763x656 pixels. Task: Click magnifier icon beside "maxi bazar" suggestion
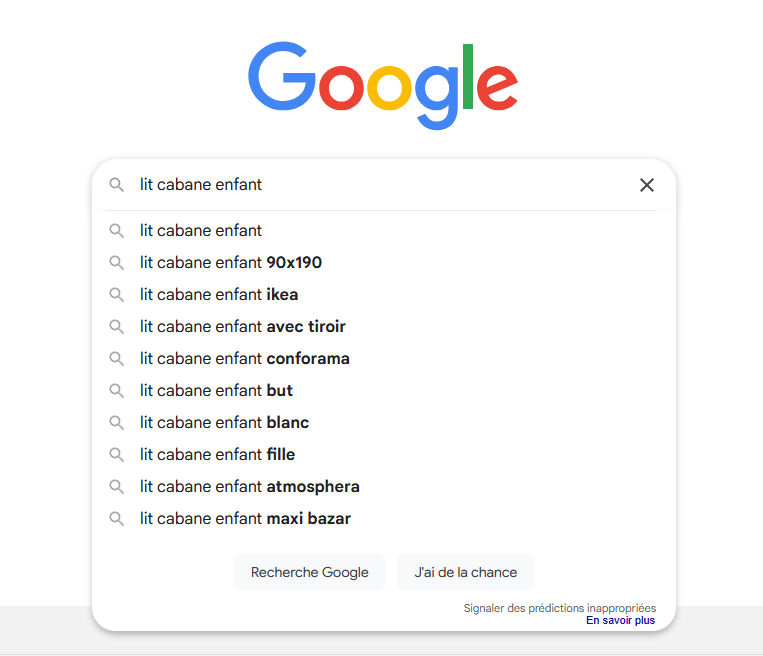tap(117, 519)
